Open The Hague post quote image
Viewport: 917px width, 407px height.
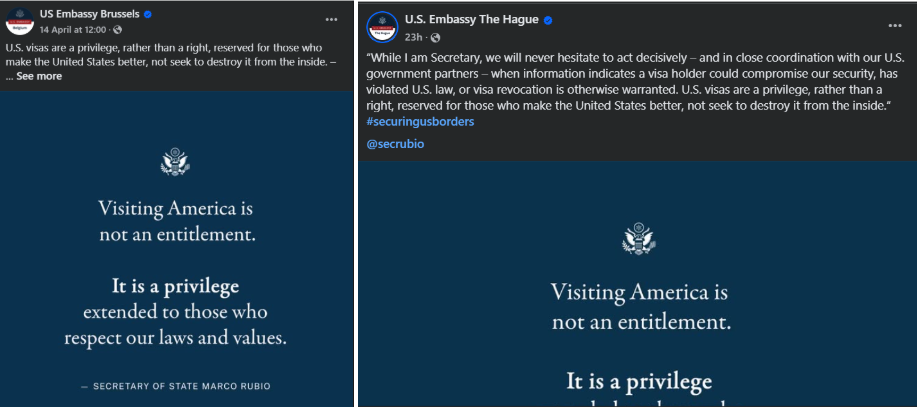(637, 284)
